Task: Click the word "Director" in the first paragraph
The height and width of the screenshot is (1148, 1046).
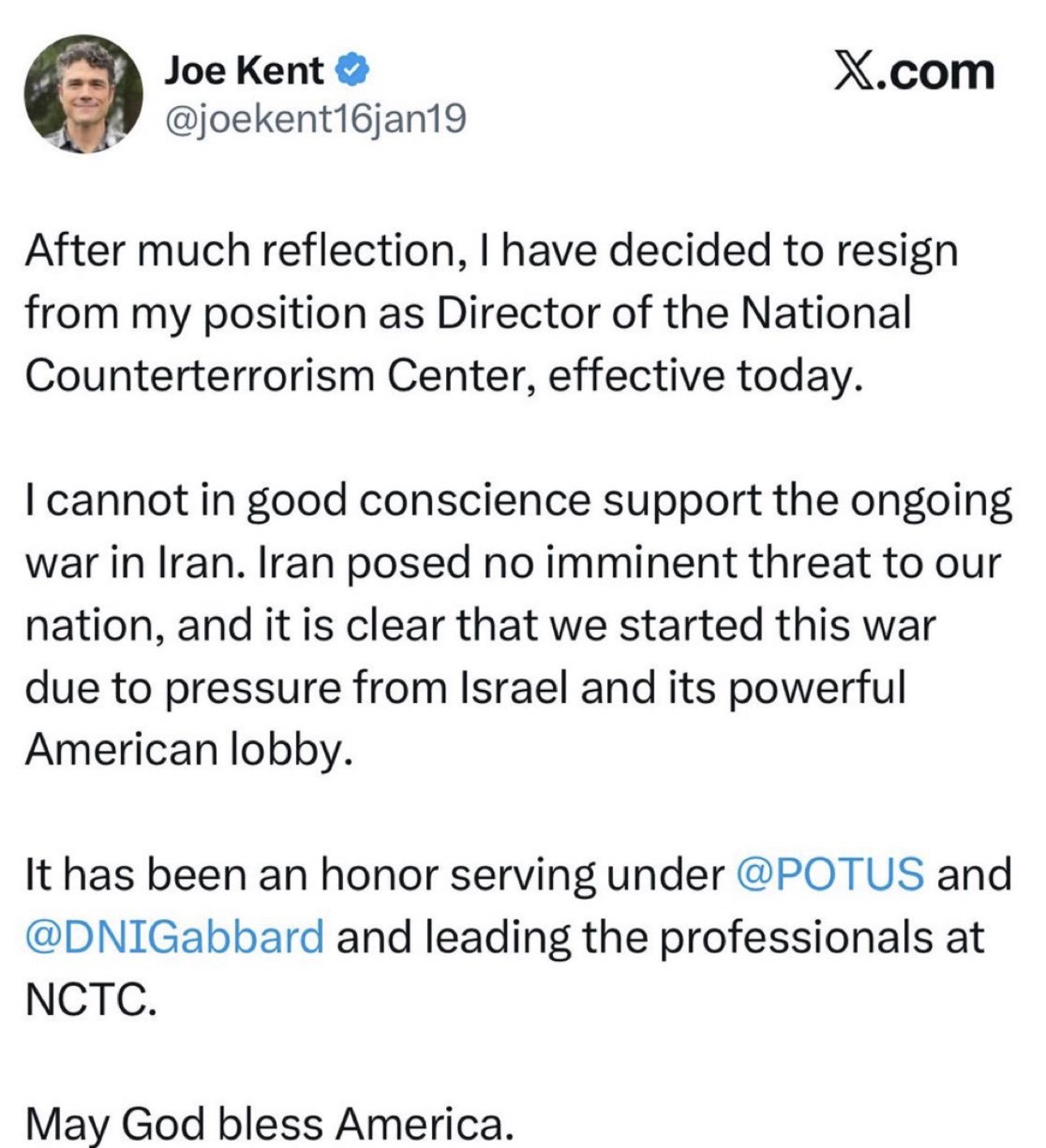Action: click(x=517, y=313)
